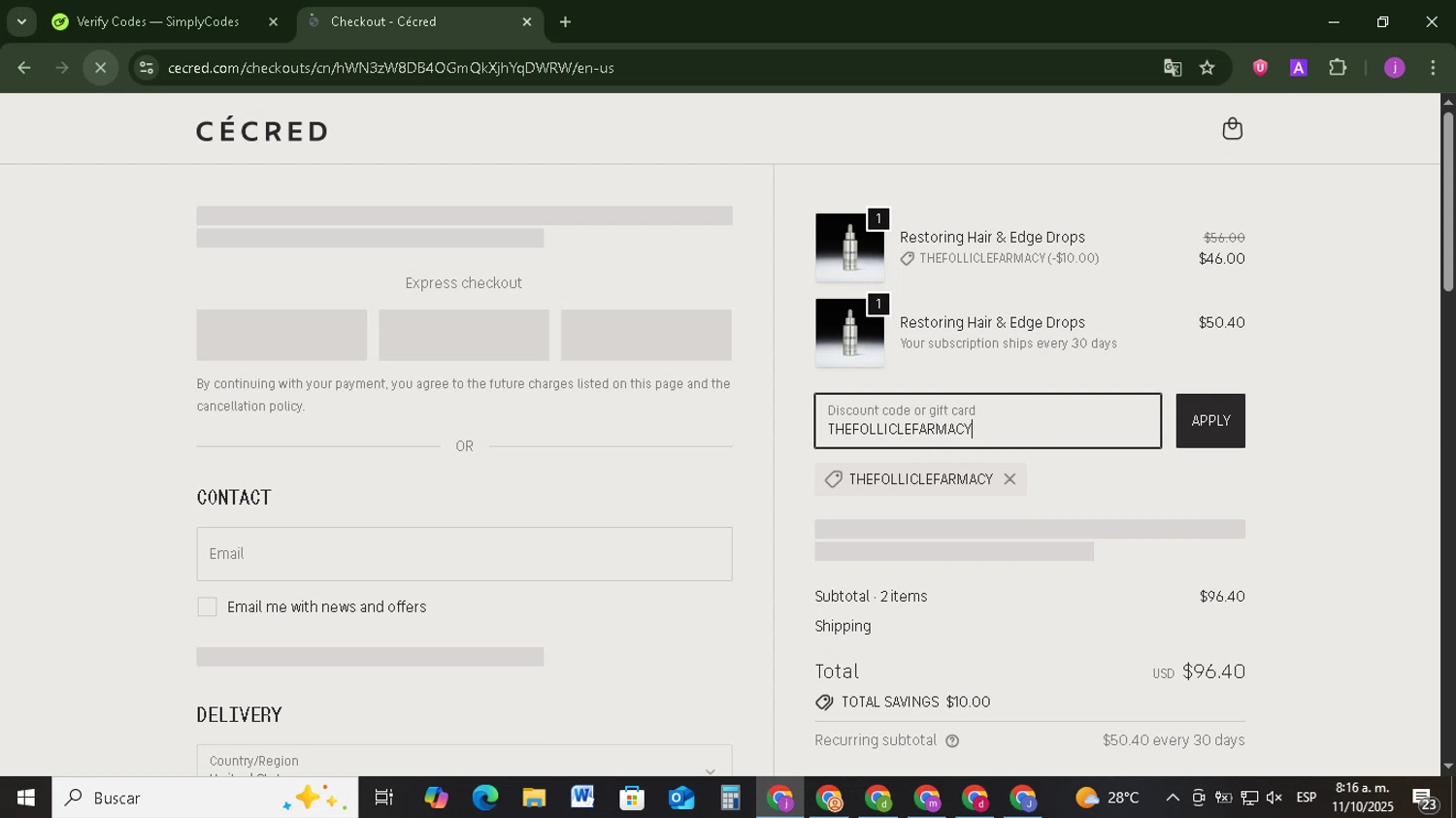Open the Chrome three-dot menu
The image size is (1456, 818).
pyautogui.click(x=1433, y=68)
